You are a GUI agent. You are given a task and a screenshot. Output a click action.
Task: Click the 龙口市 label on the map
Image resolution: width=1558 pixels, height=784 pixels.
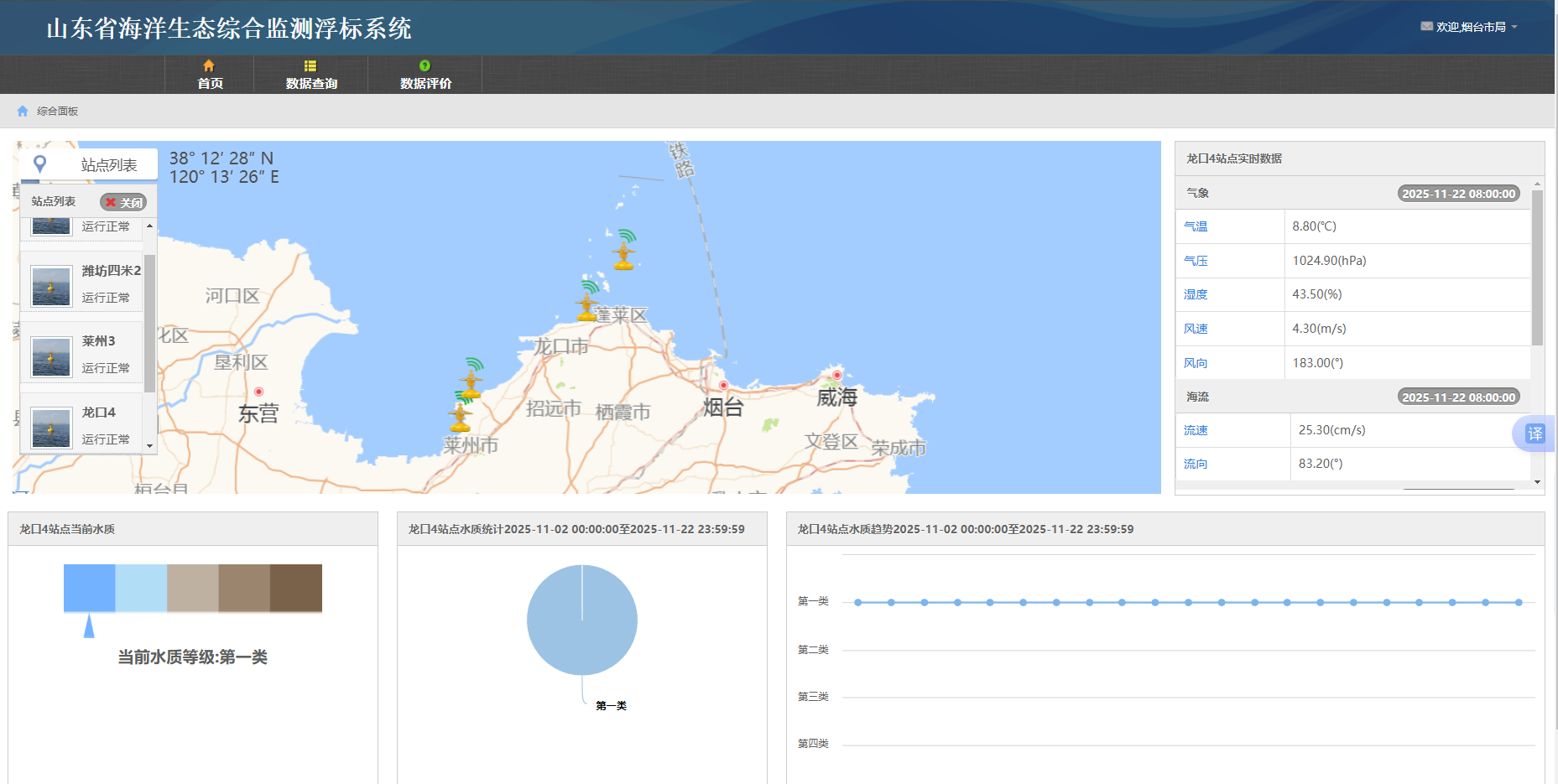tap(561, 346)
